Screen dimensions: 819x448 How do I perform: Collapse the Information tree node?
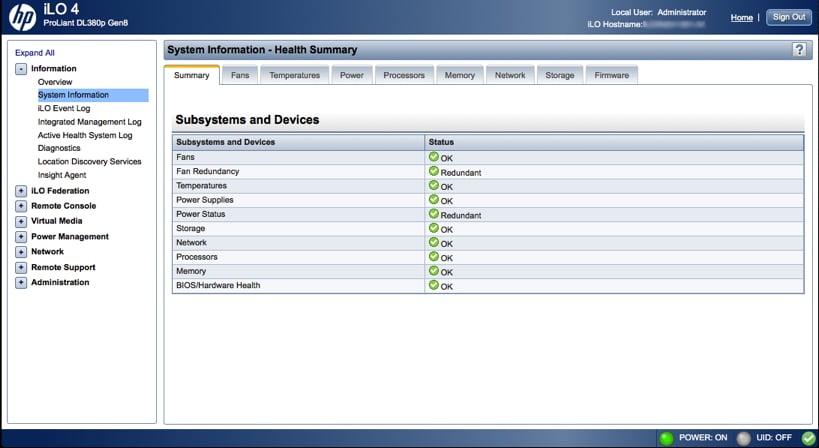click(21, 69)
